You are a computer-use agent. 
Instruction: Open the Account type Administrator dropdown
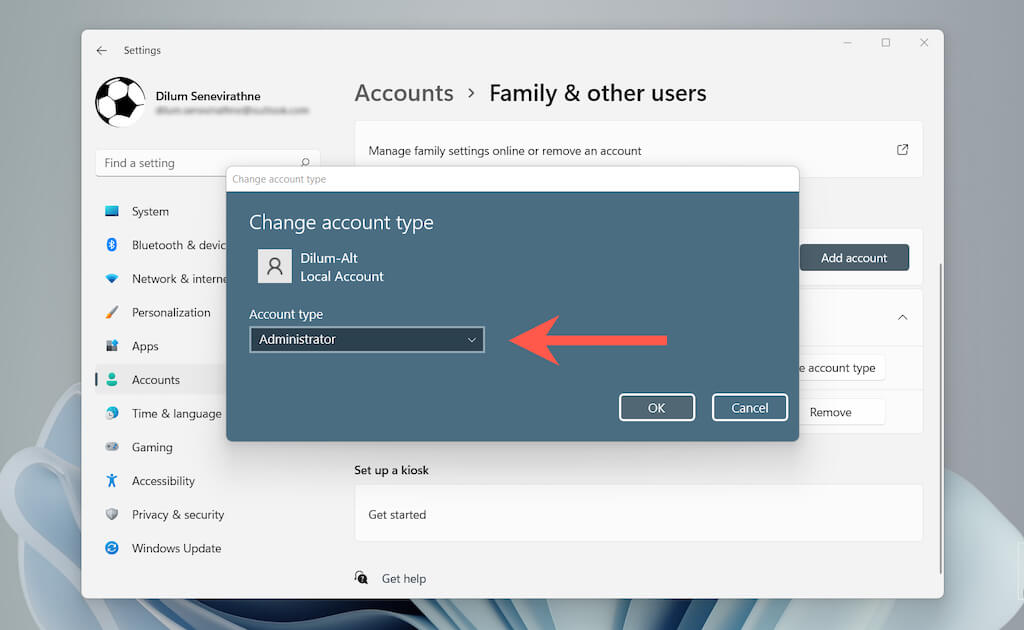(x=367, y=339)
